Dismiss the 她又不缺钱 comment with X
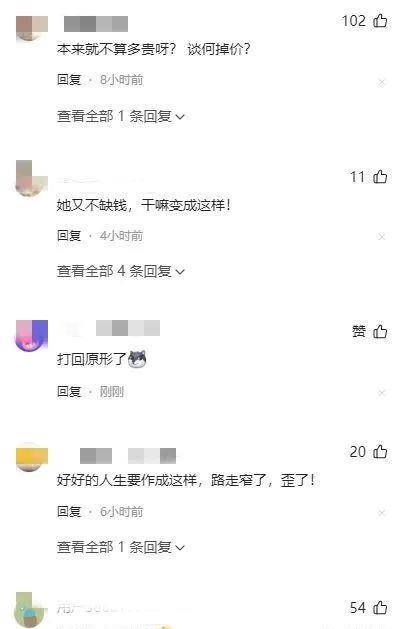Screen dimensions: 405x629 (x=382, y=237)
